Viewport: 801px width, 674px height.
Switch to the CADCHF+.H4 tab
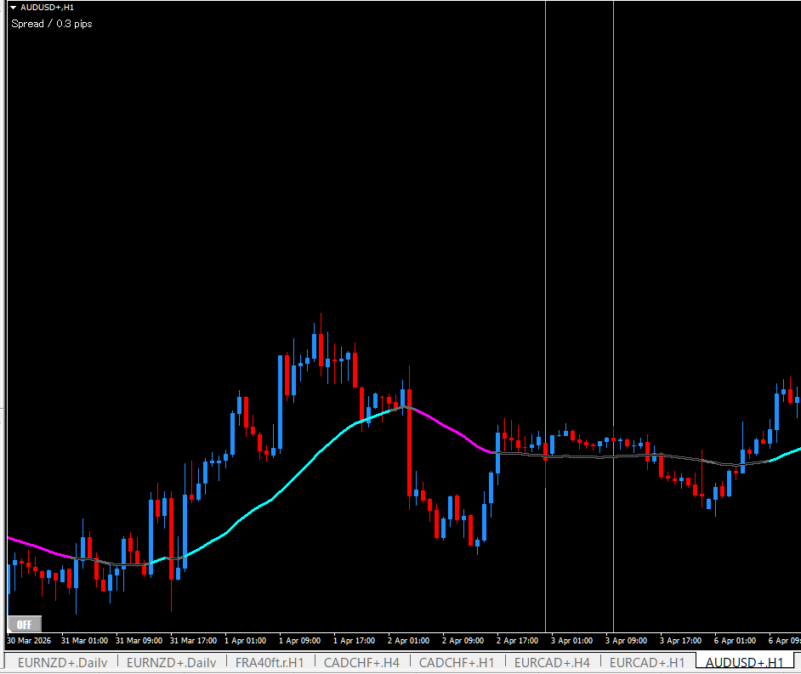[x=361, y=662]
